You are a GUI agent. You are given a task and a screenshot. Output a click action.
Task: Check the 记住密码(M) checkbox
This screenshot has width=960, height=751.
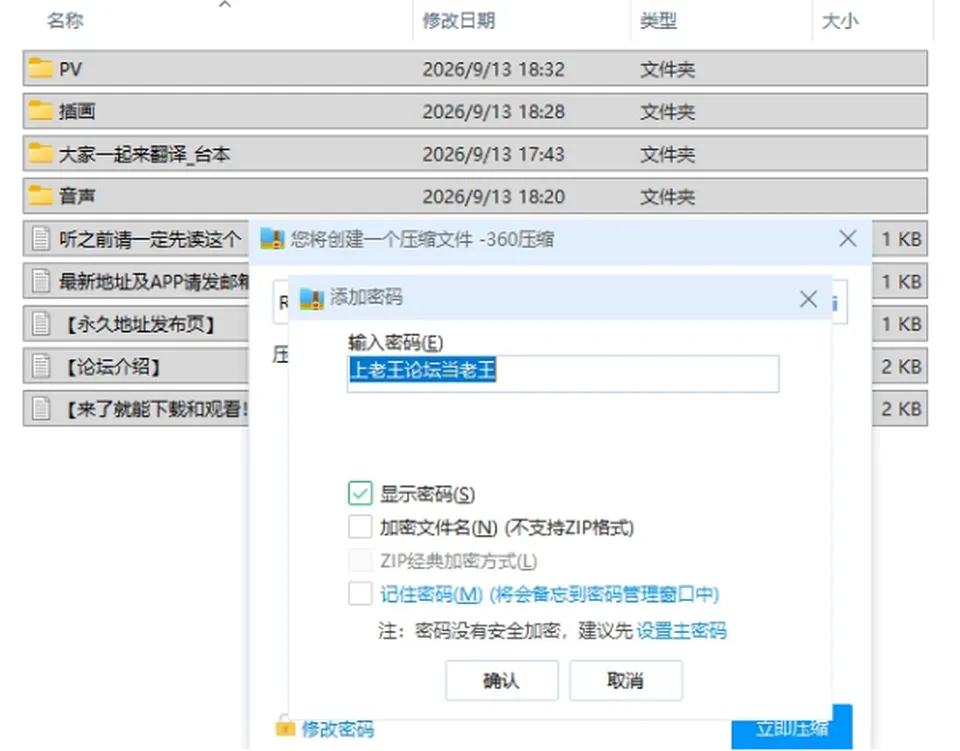click(x=360, y=593)
